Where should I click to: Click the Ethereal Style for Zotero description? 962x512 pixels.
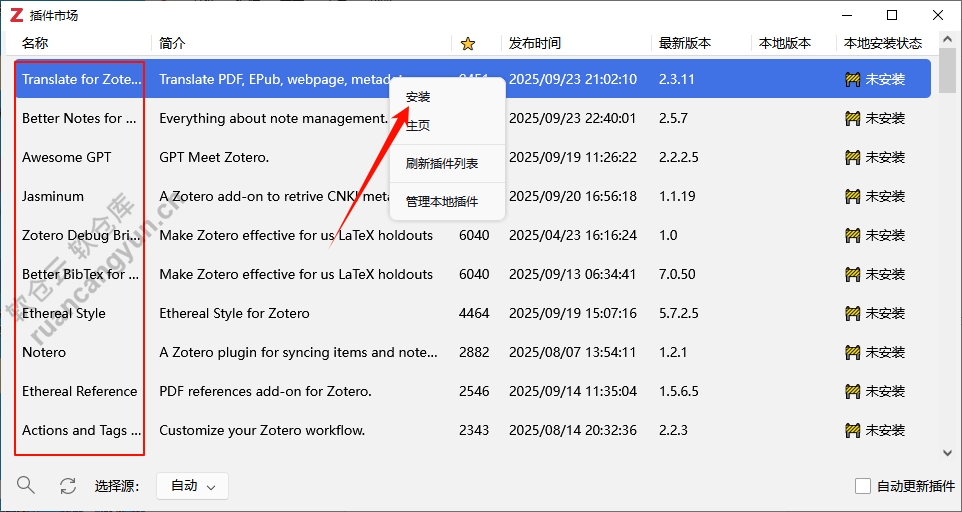234,313
